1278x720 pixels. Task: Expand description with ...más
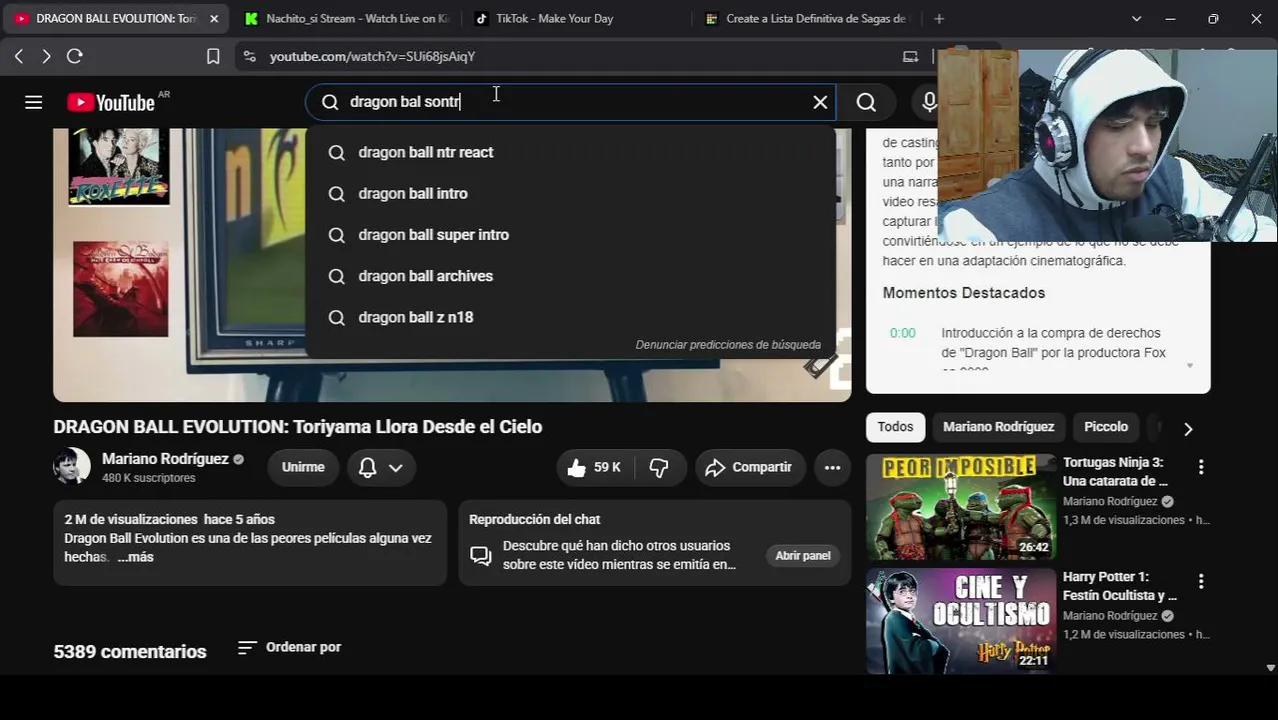coord(135,557)
